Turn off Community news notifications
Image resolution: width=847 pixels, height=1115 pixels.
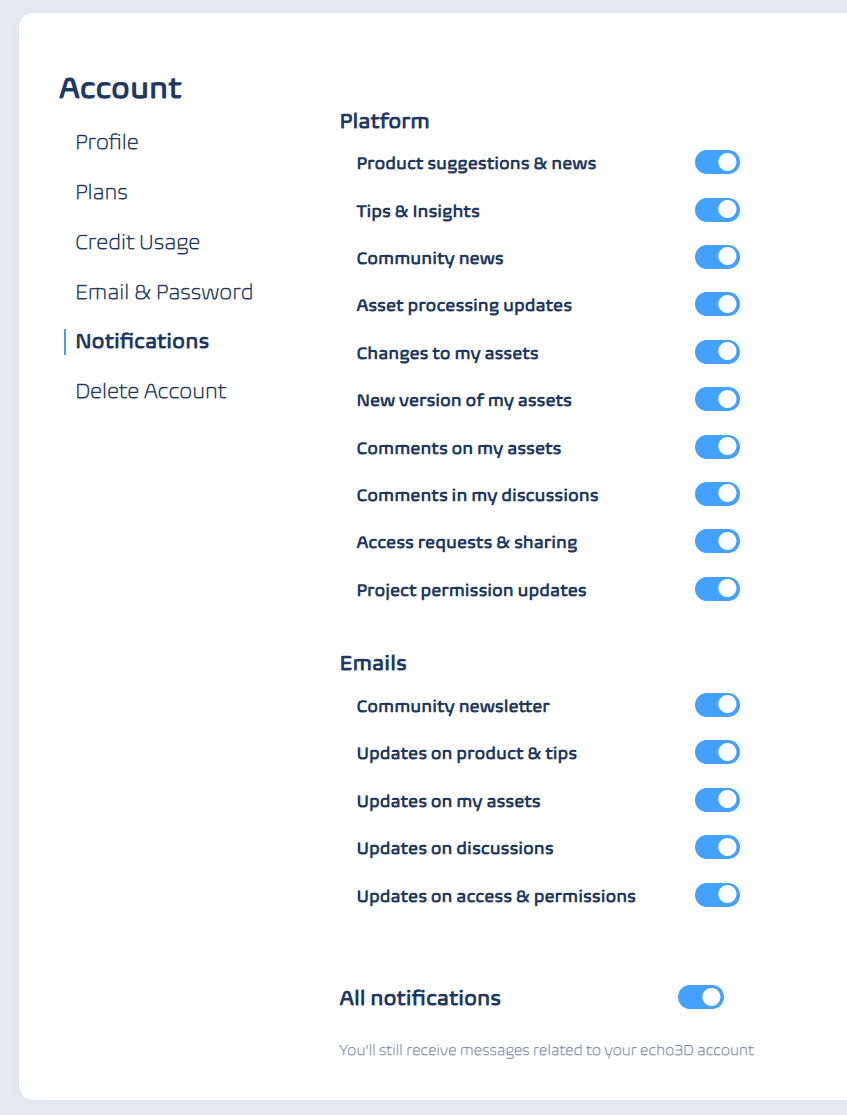(x=717, y=257)
